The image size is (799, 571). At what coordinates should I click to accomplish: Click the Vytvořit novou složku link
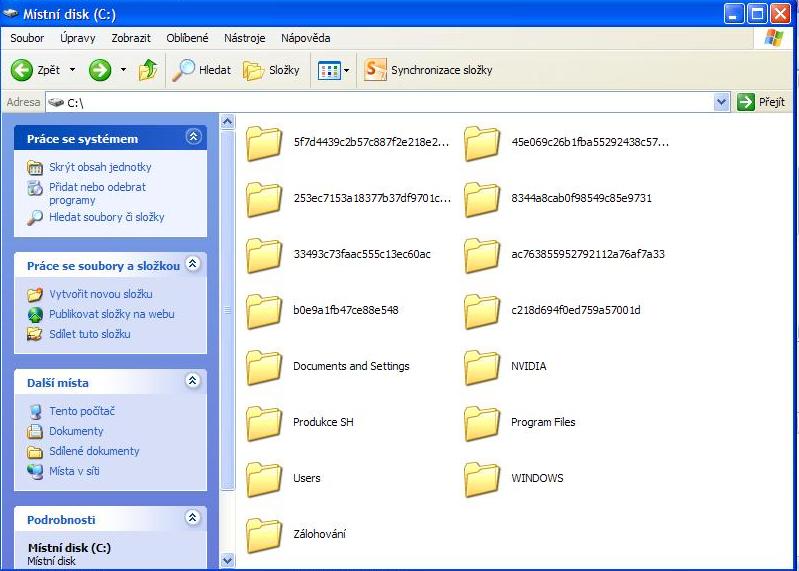100,294
